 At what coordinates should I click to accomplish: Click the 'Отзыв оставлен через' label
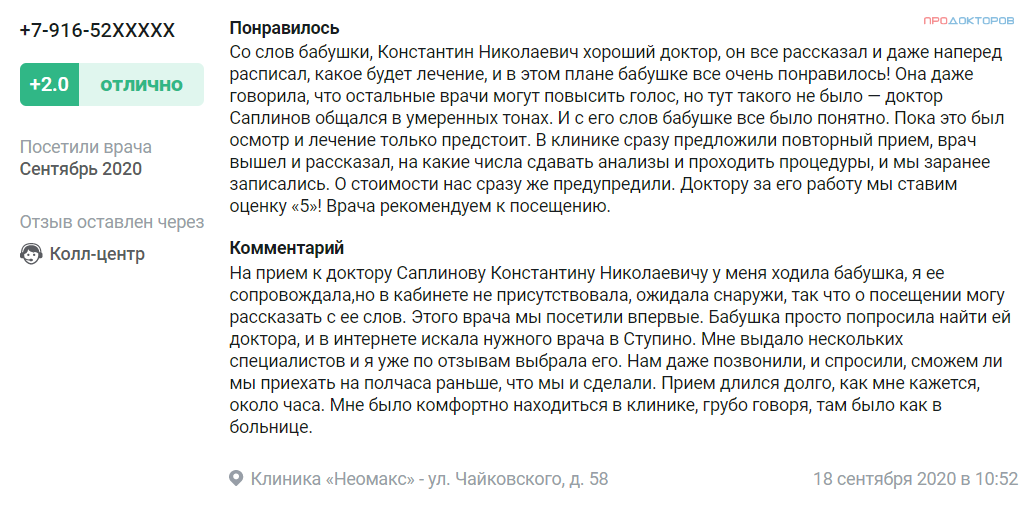(112, 222)
